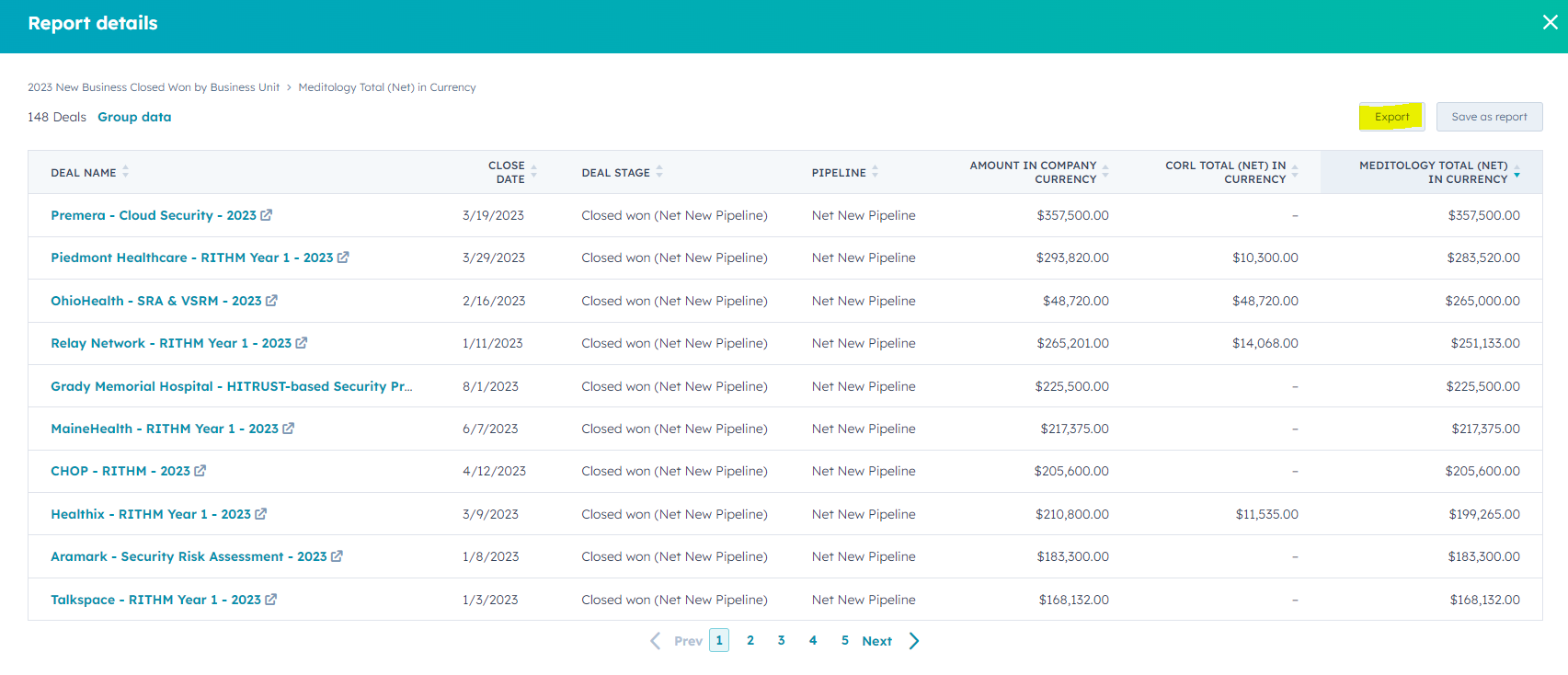The width and height of the screenshot is (1568, 675).
Task: Open external link icon for OhioHealth deal
Action: 271,301
